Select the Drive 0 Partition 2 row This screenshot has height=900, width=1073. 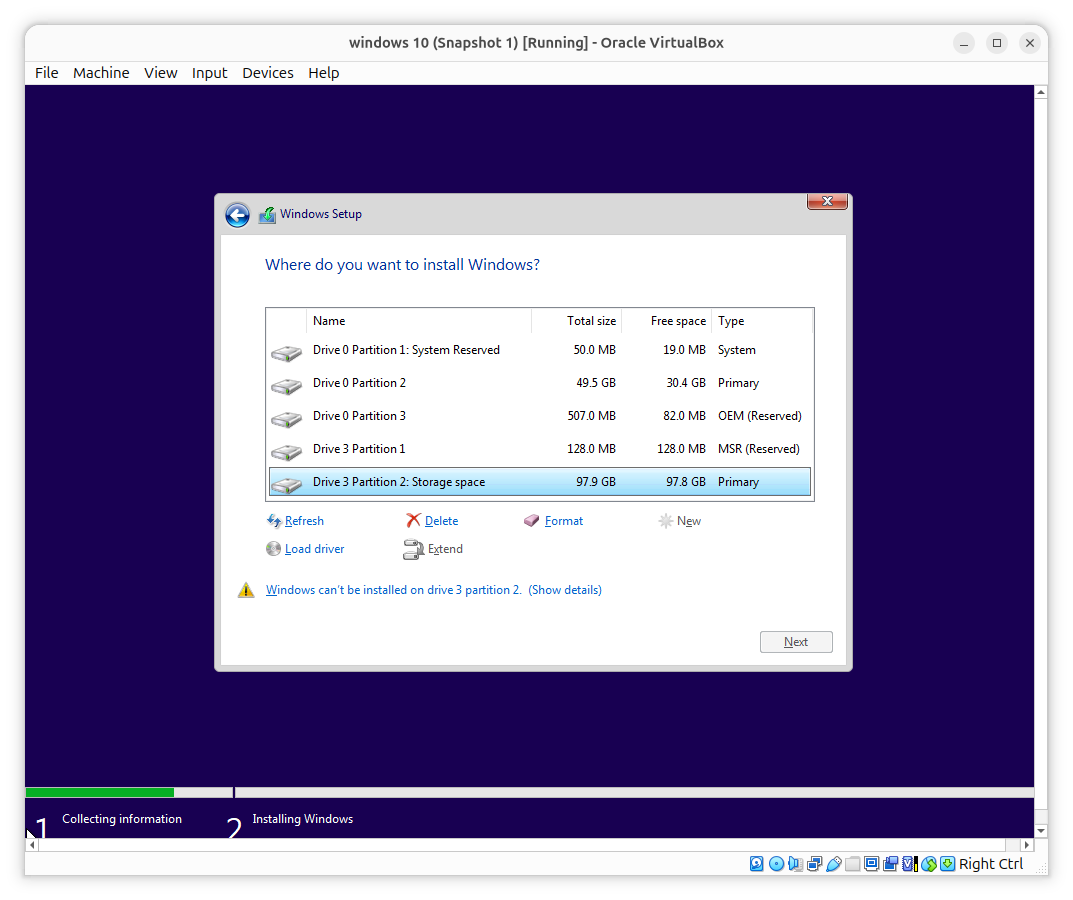click(540, 383)
